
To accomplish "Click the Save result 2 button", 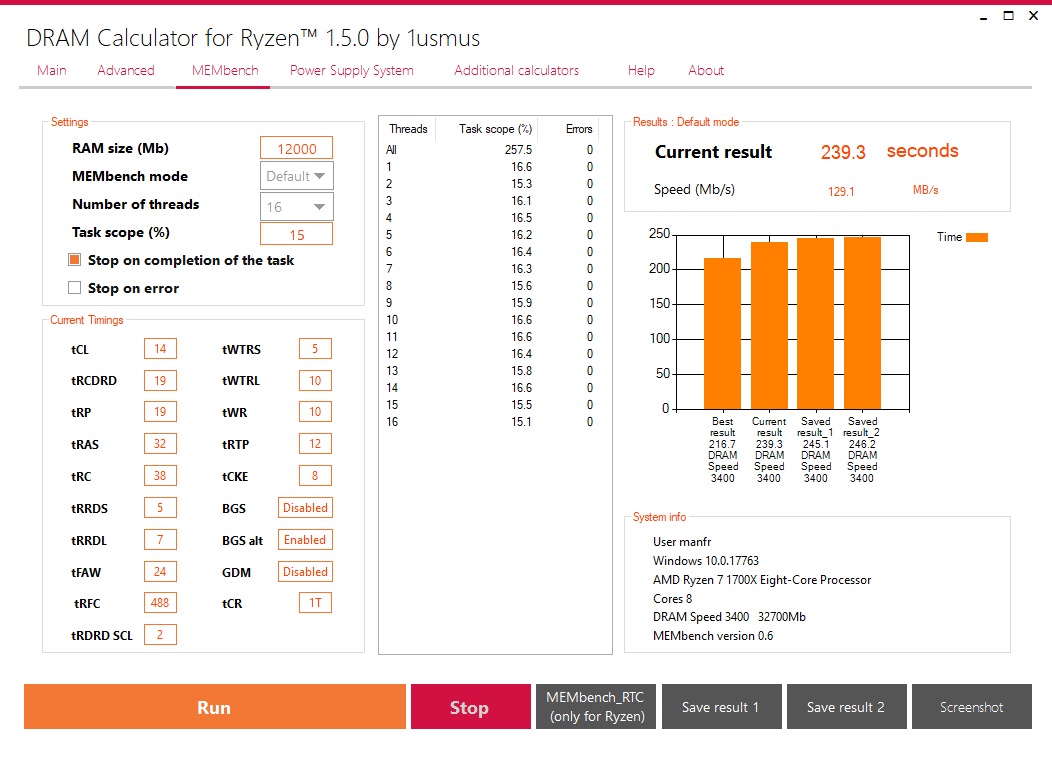I will point(847,707).
